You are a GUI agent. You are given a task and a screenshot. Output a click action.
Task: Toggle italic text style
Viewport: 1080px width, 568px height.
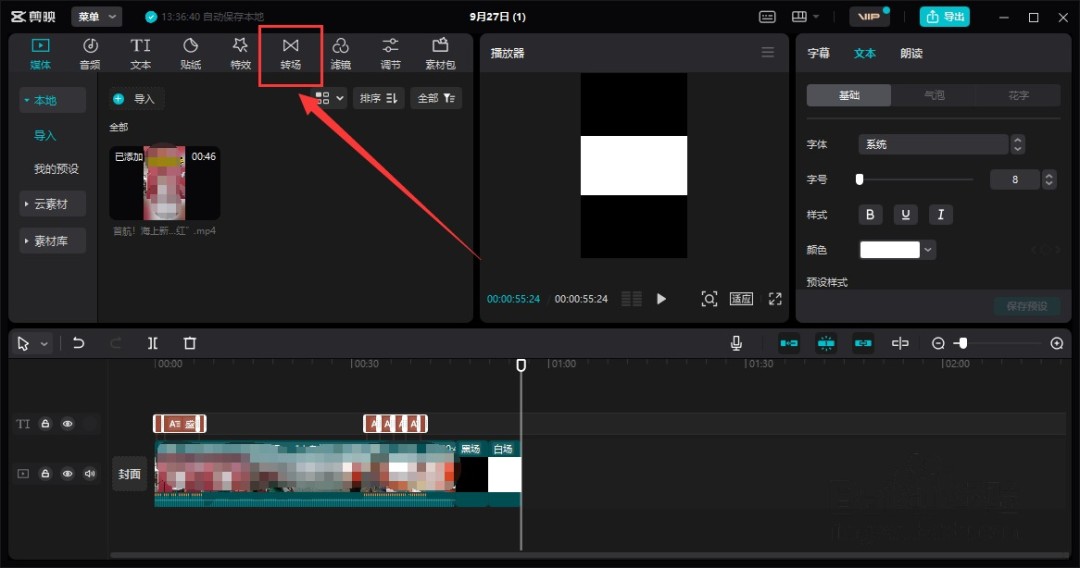(x=940, y=215)
